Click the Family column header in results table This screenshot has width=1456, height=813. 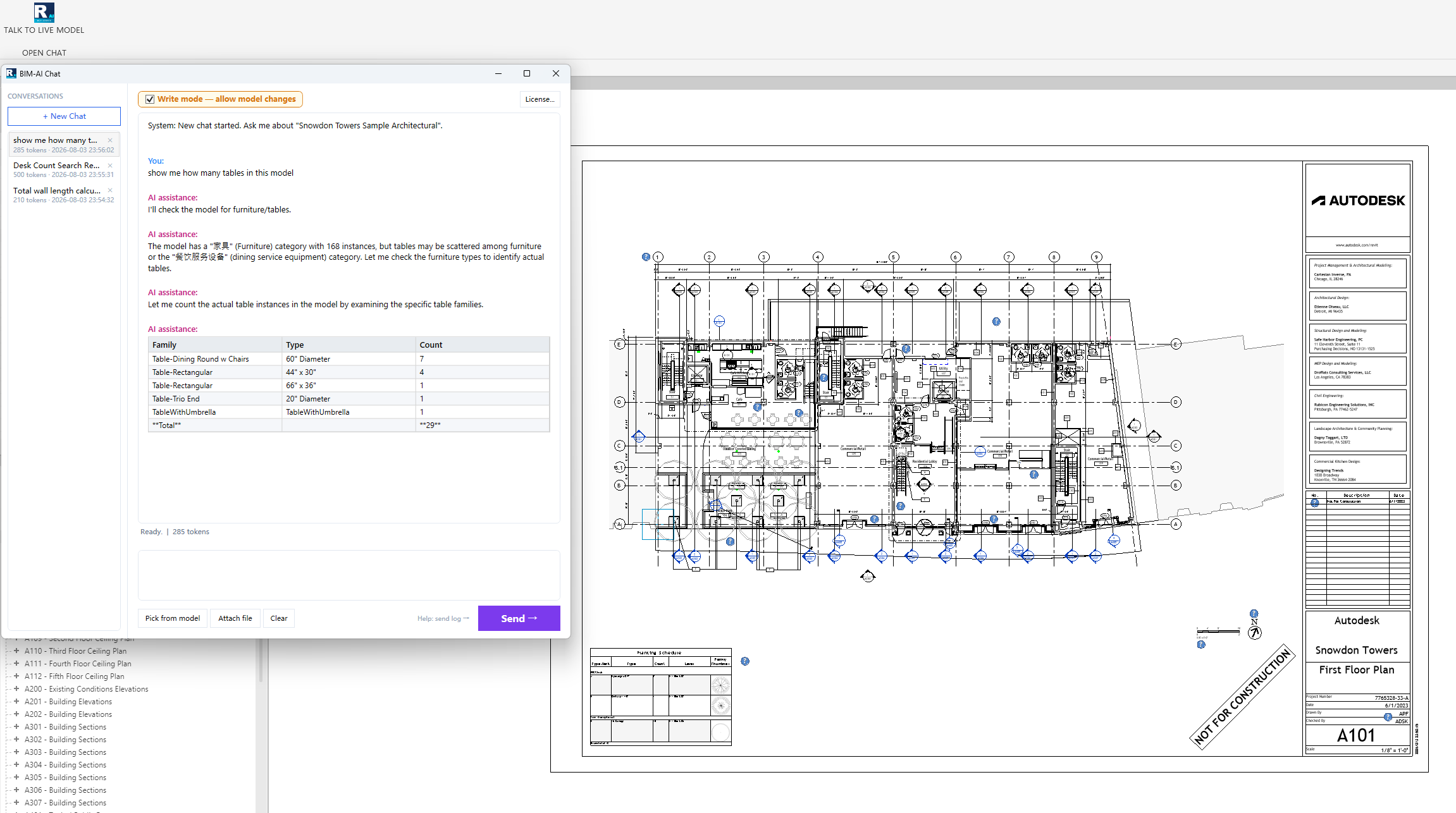215,345
